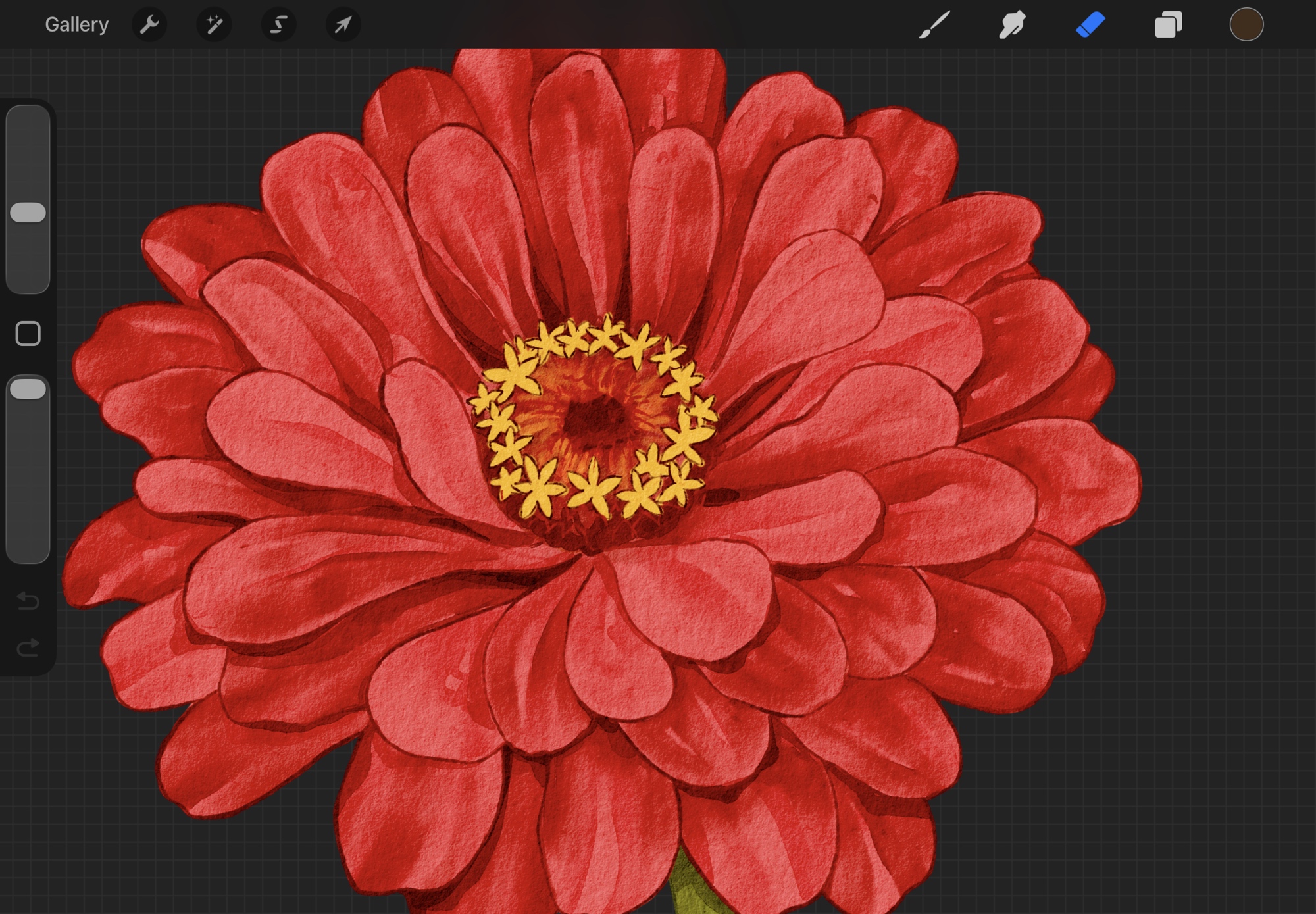Screen dimensions: 1316x914
Task: Return to the Gallery
Action: pyautogui.click(x=76, y=25)
